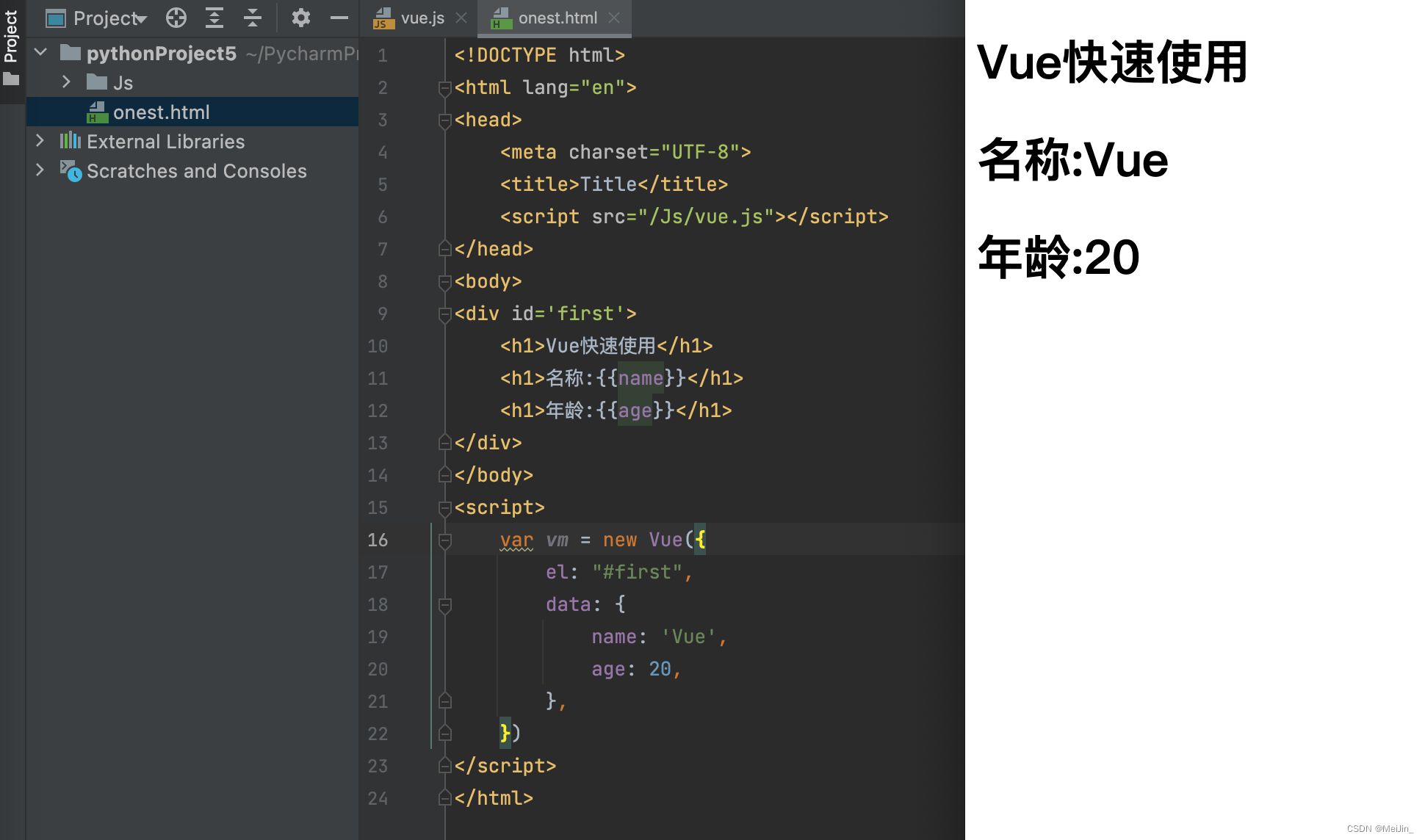This screenshot has width=1425, height=840.
Task: Fold the data object at line 18
Action: [x=444, y=605]
